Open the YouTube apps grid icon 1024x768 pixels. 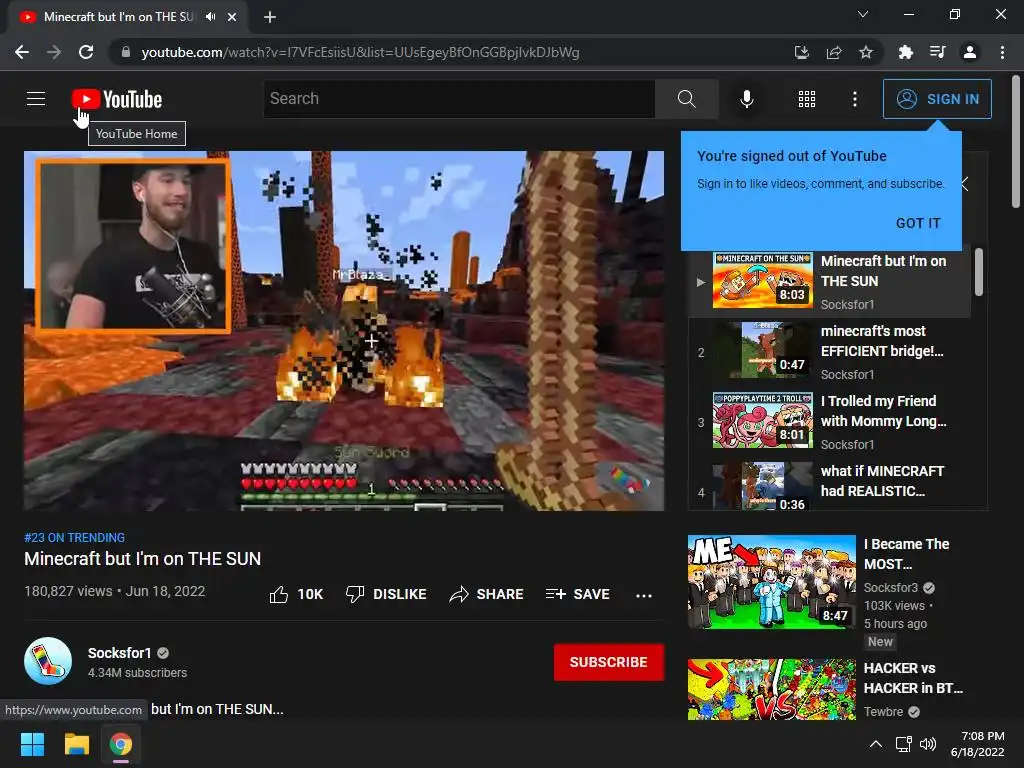pyautogui.click(x=807, y=99)
